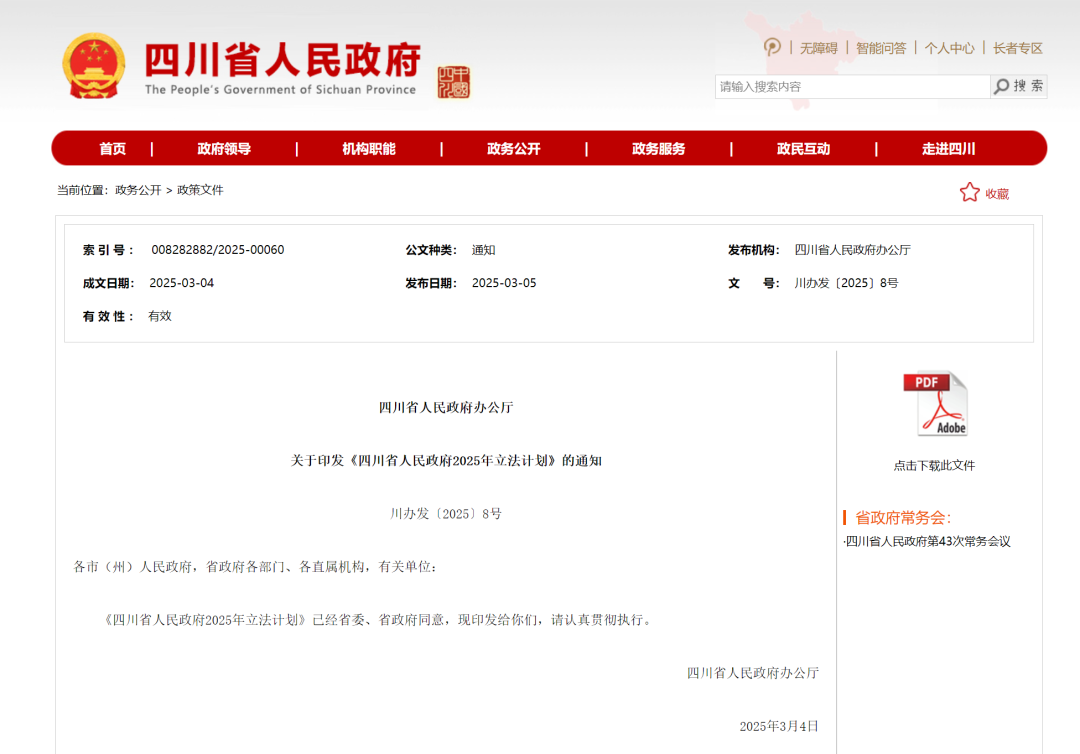The width and height of the screenshot is (1080, 754).
Task: Open the Adobe PDF file icon
Action: click(935, 404)
